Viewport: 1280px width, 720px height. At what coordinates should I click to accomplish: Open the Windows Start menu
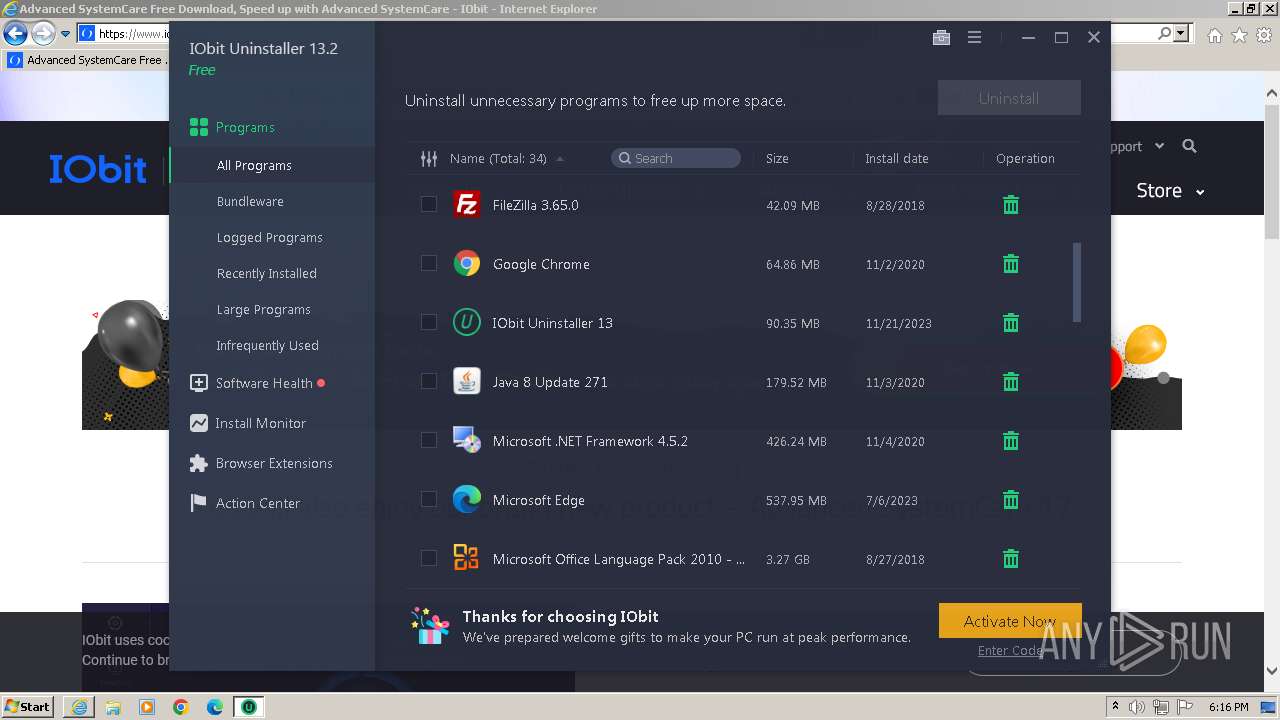click(x=27, y=707)
